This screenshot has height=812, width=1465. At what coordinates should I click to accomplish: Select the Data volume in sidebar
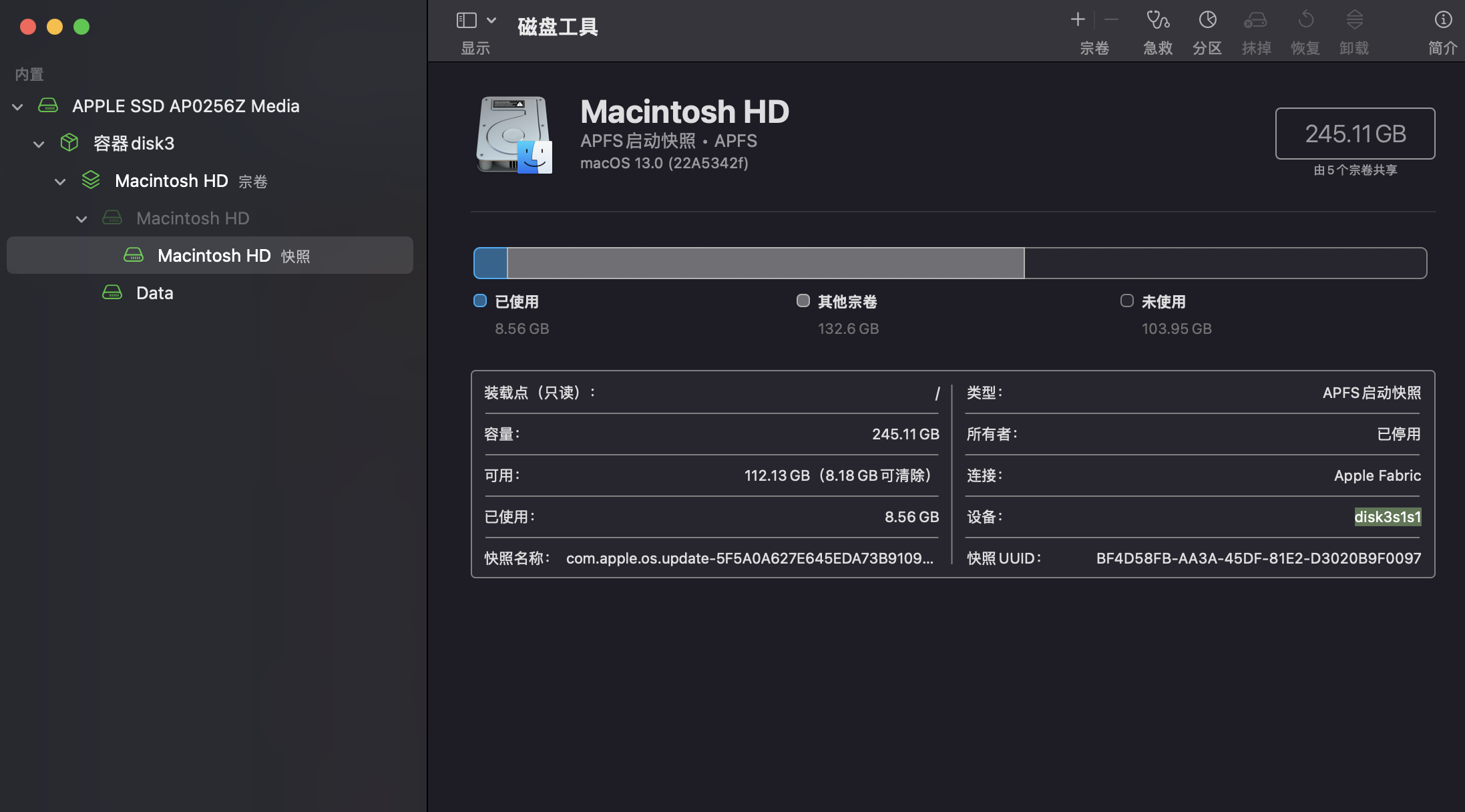(x=154, y=293)
